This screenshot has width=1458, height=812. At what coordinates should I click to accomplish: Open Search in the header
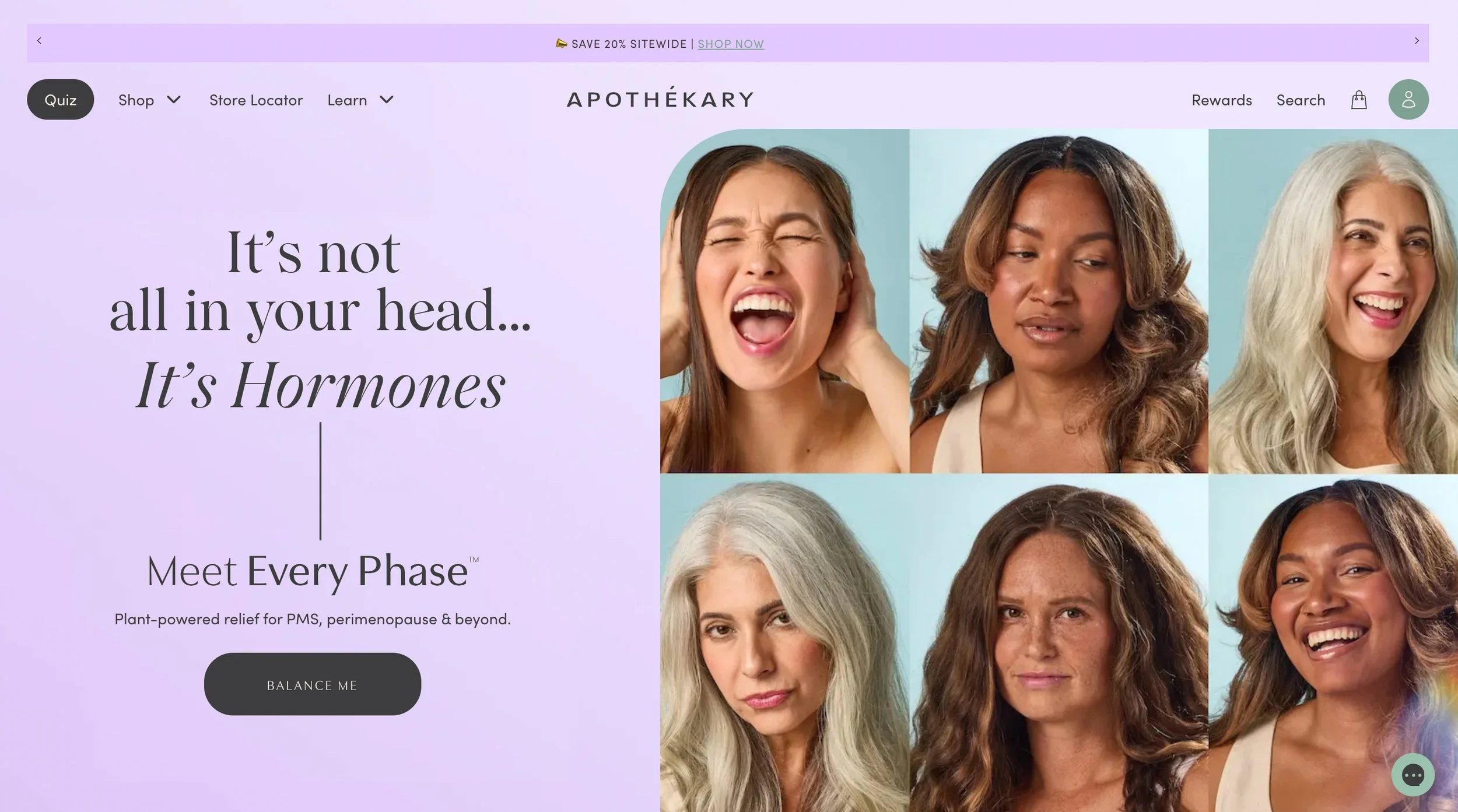(1301, 100)
